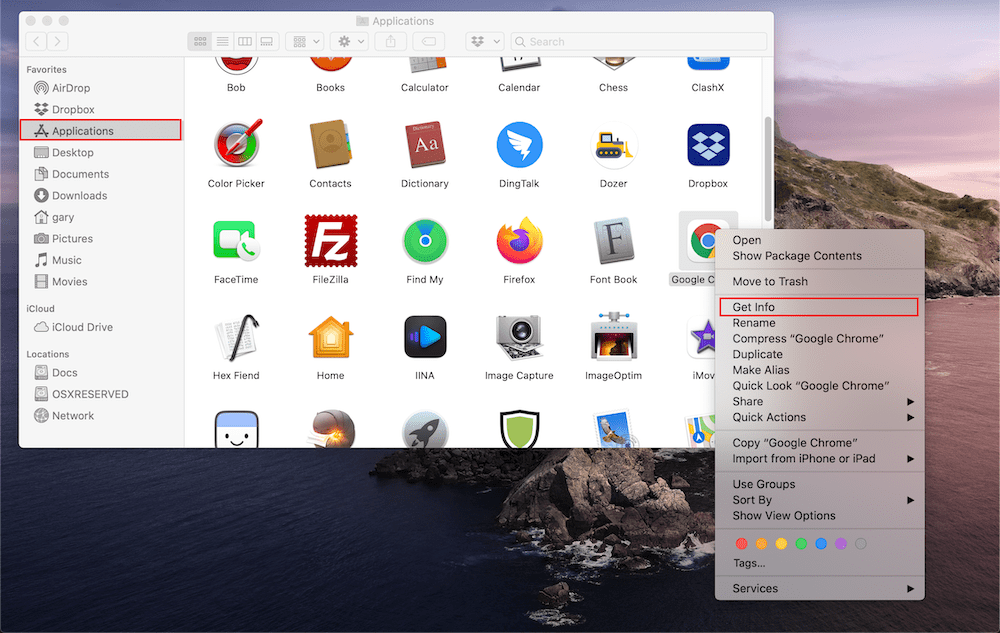Image resolution: width=1000 pixels, height=633 pixels.
Task: Click the Share toolbar button
Action: click(391, 41)
